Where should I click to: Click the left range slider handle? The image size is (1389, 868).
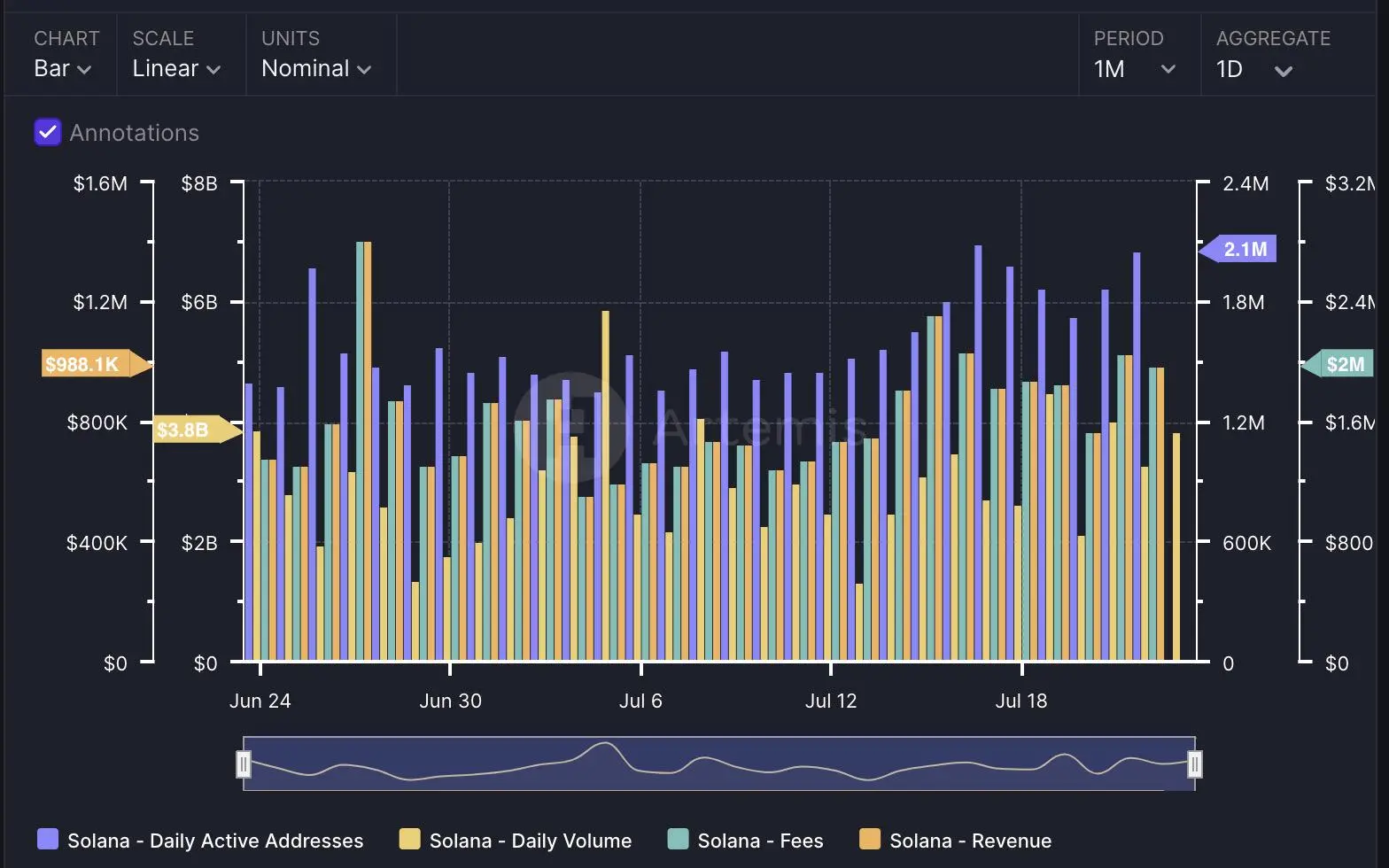[244, 763]
